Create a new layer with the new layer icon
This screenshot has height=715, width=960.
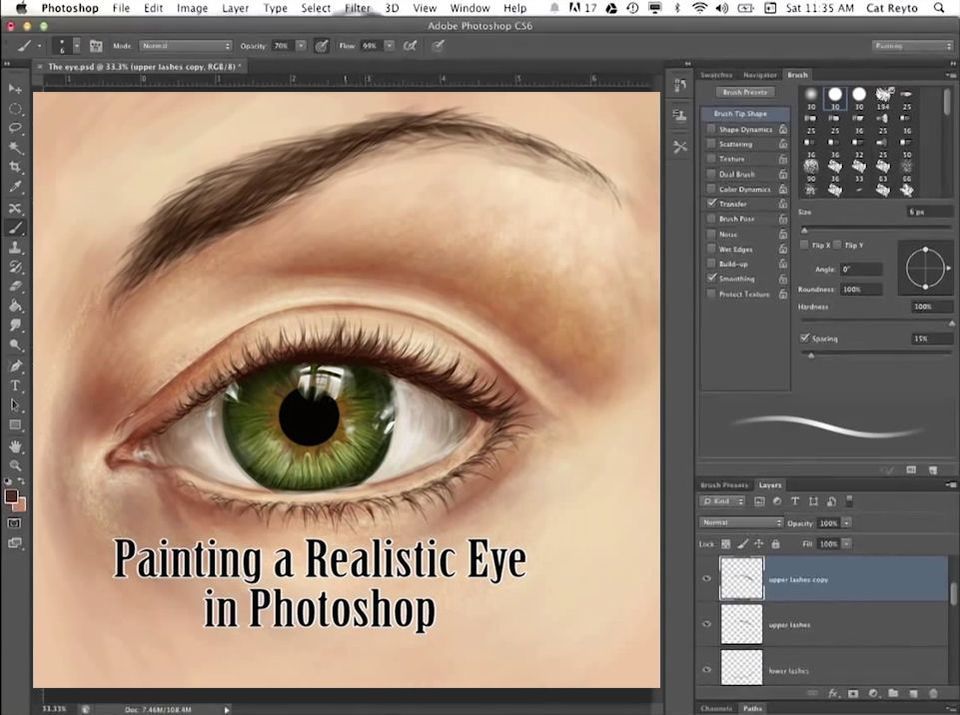tap(913, 693)
